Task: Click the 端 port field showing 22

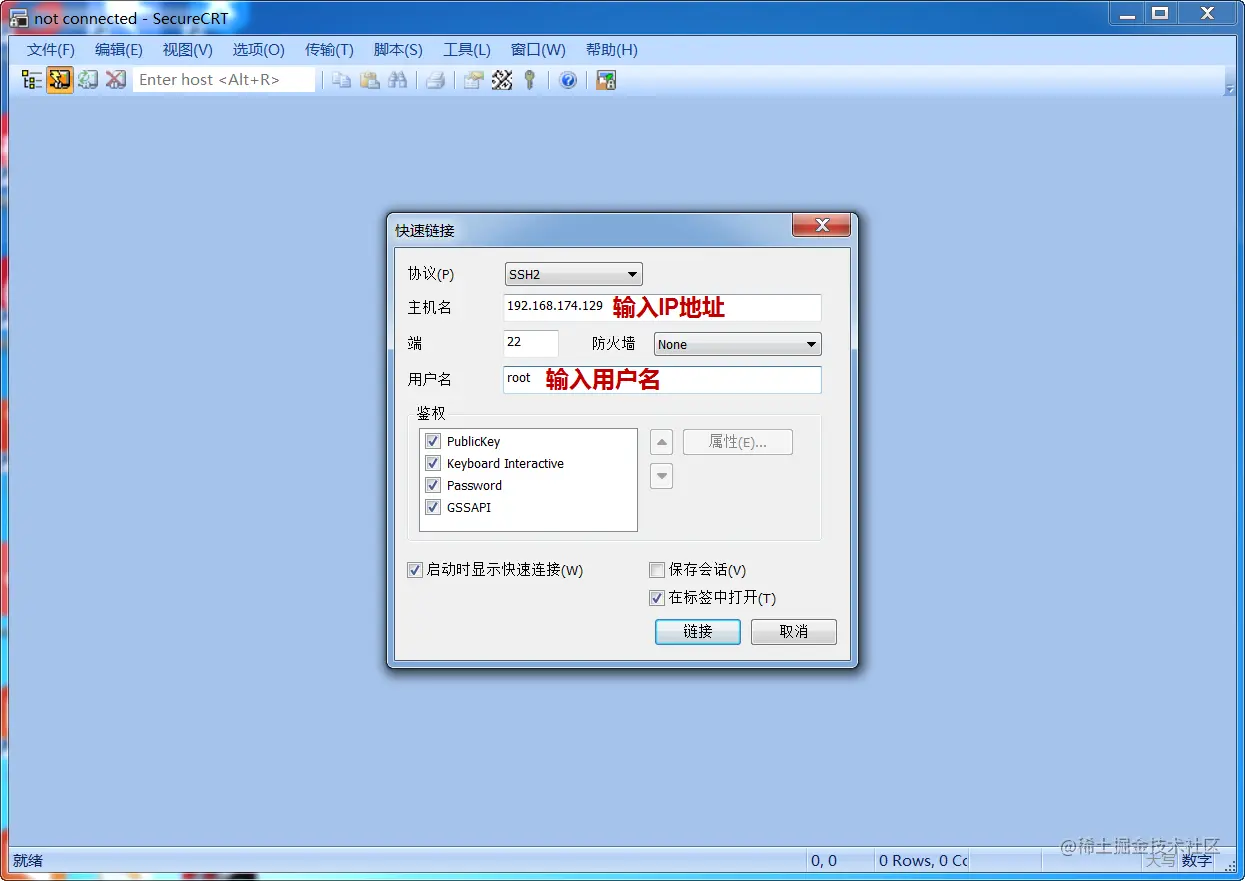Action: 531,343
